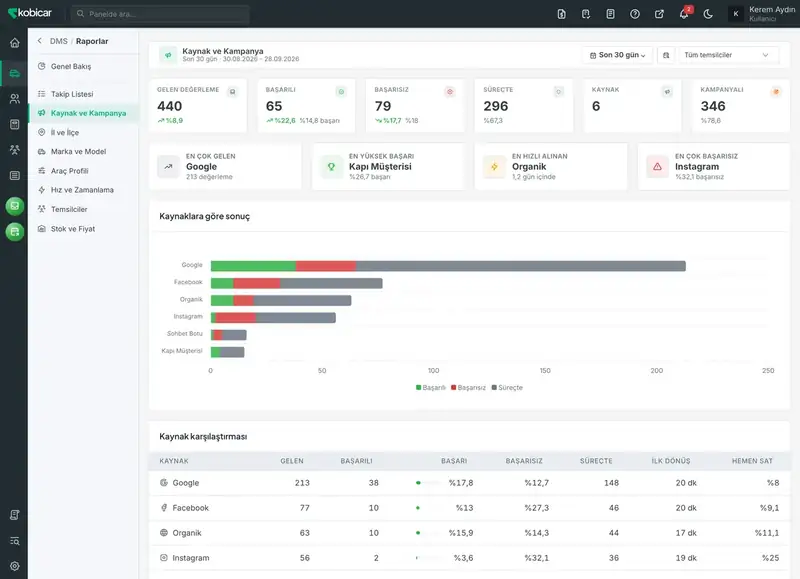The image size is (800, 579).
Task: Focus the Panelde ara search field
Action: 160,14
